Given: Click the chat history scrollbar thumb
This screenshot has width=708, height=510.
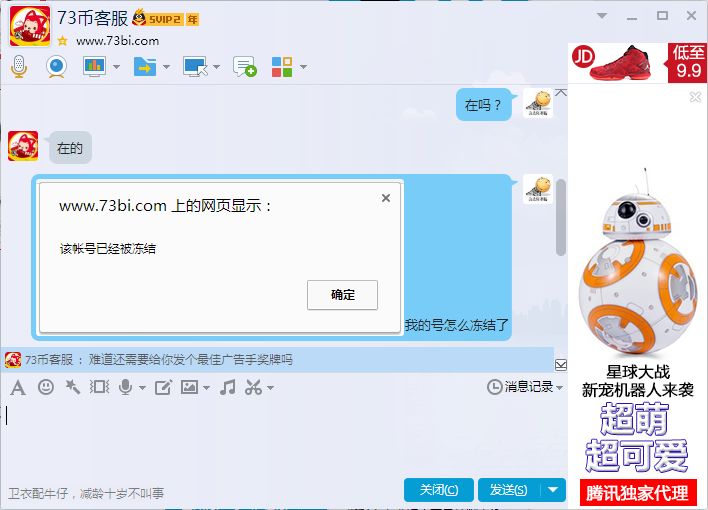Looking at the screenshot, I should point(561,218).
